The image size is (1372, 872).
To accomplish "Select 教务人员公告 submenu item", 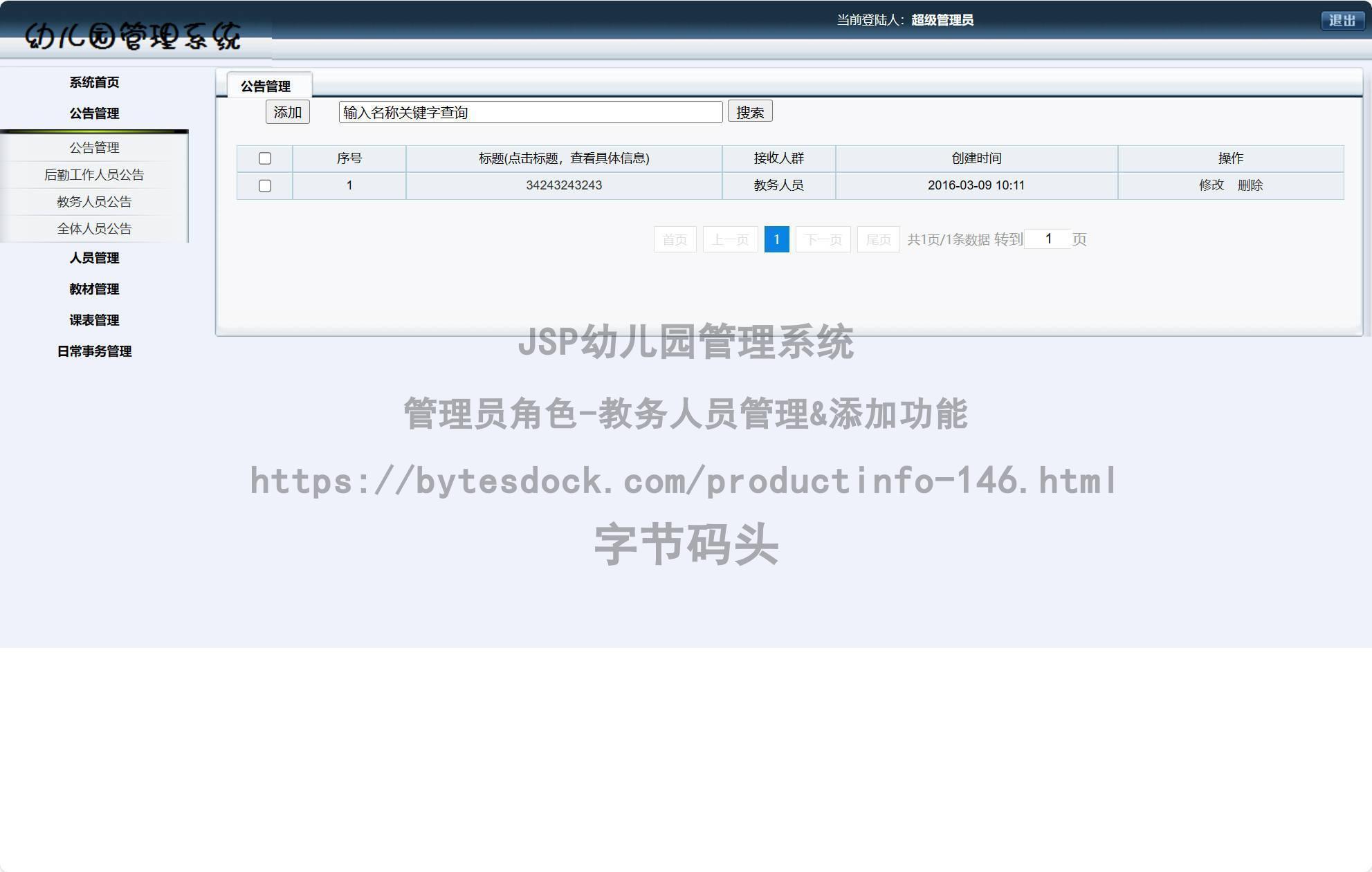I will (x=94, y=201).
